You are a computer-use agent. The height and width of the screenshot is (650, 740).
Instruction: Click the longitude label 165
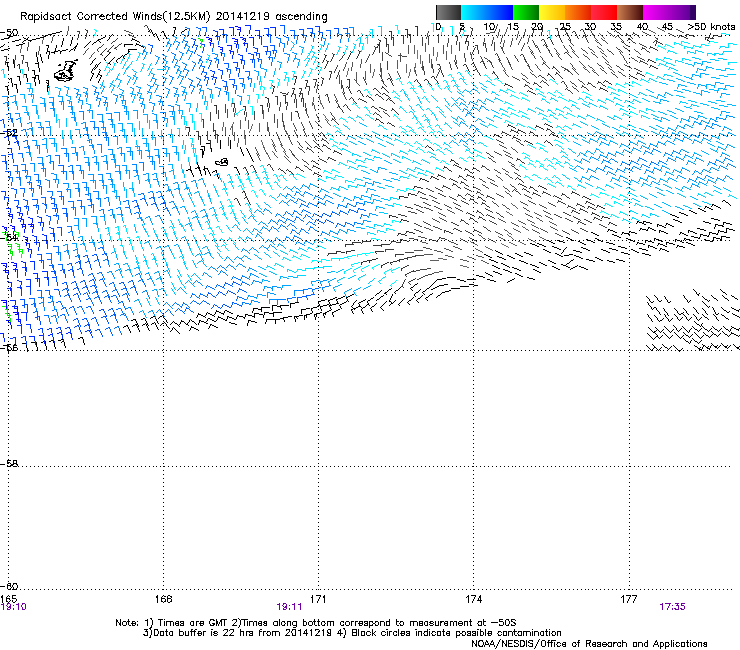click(x=8, y=599)
